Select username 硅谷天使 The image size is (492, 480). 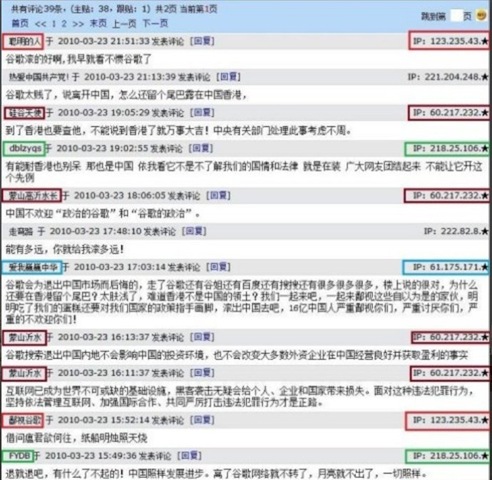coord(25,113)
